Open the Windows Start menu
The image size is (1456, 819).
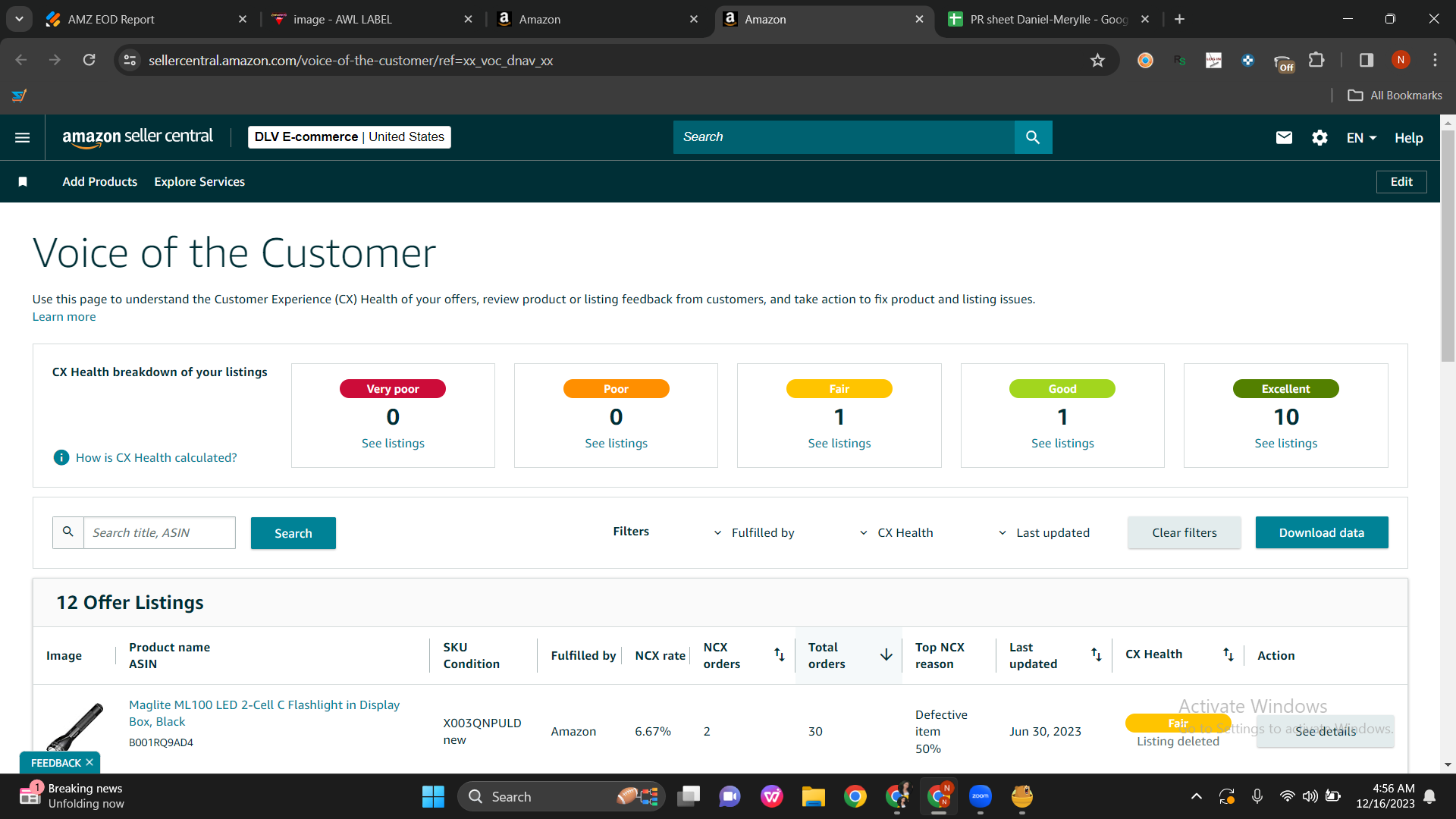(x=433, y=796)
